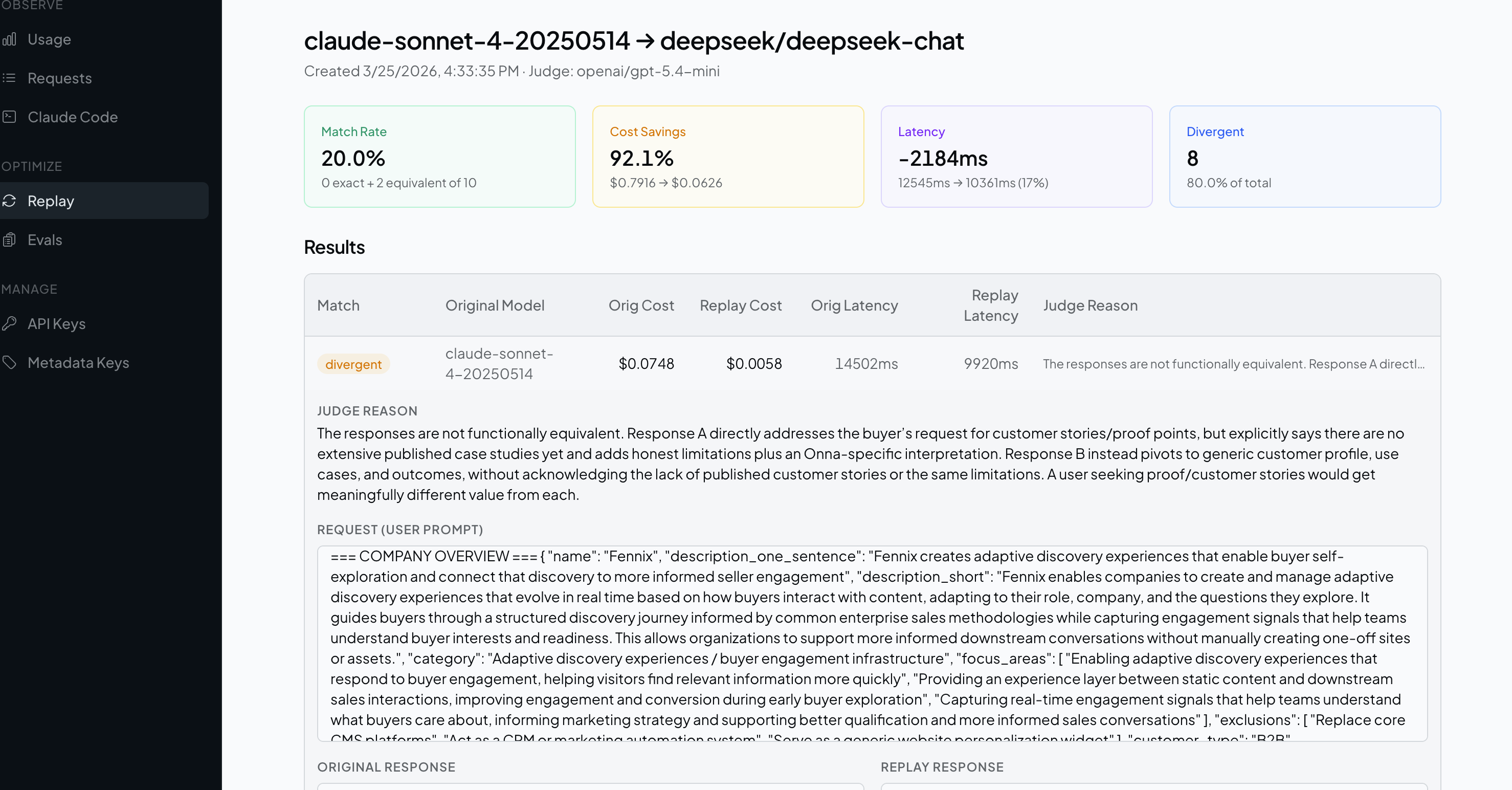Click the Requests list icon
This screenshot has width=1512, height=790.
tap(9, 78)
